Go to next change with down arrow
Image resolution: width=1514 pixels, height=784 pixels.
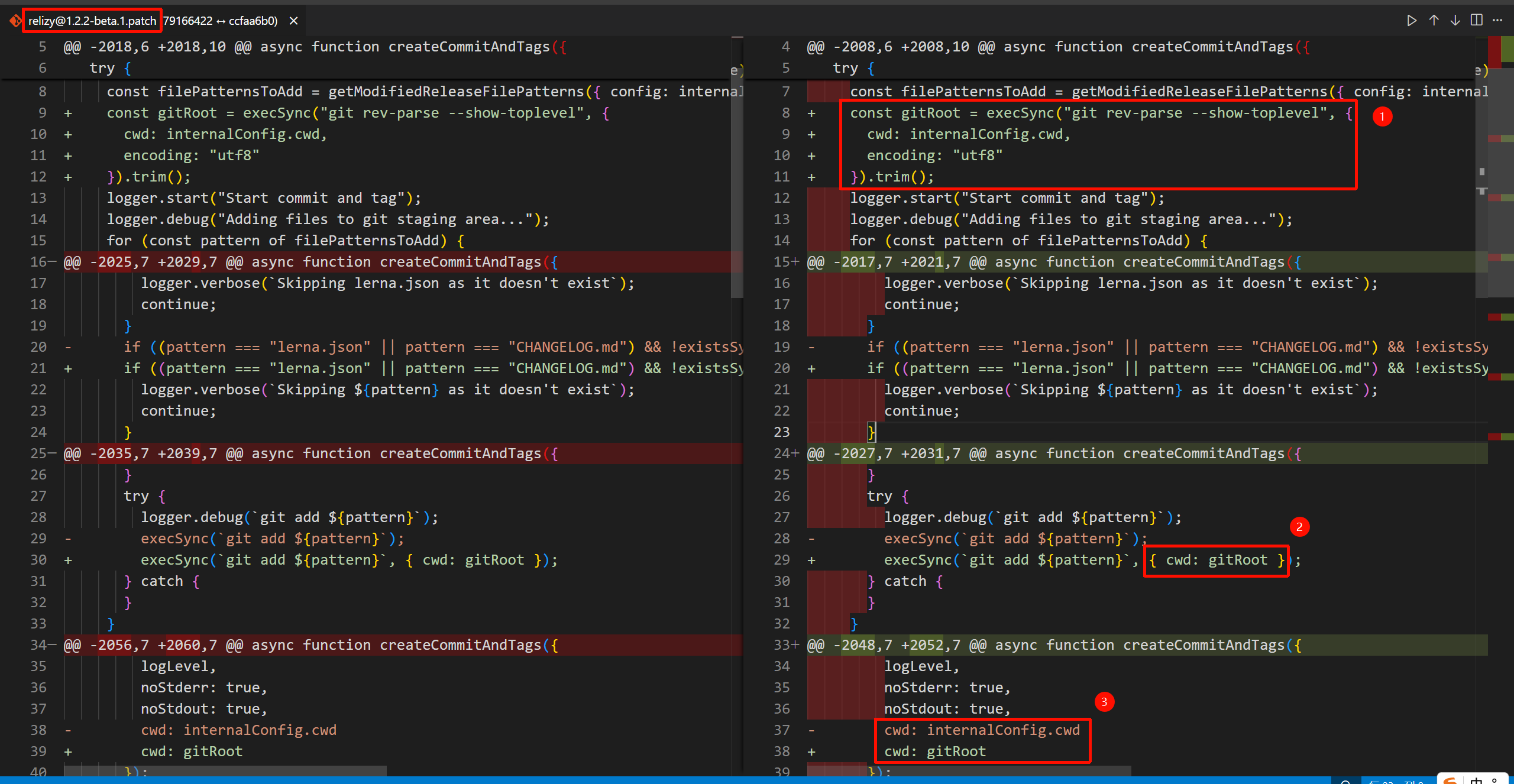[x=1455, y=21]
